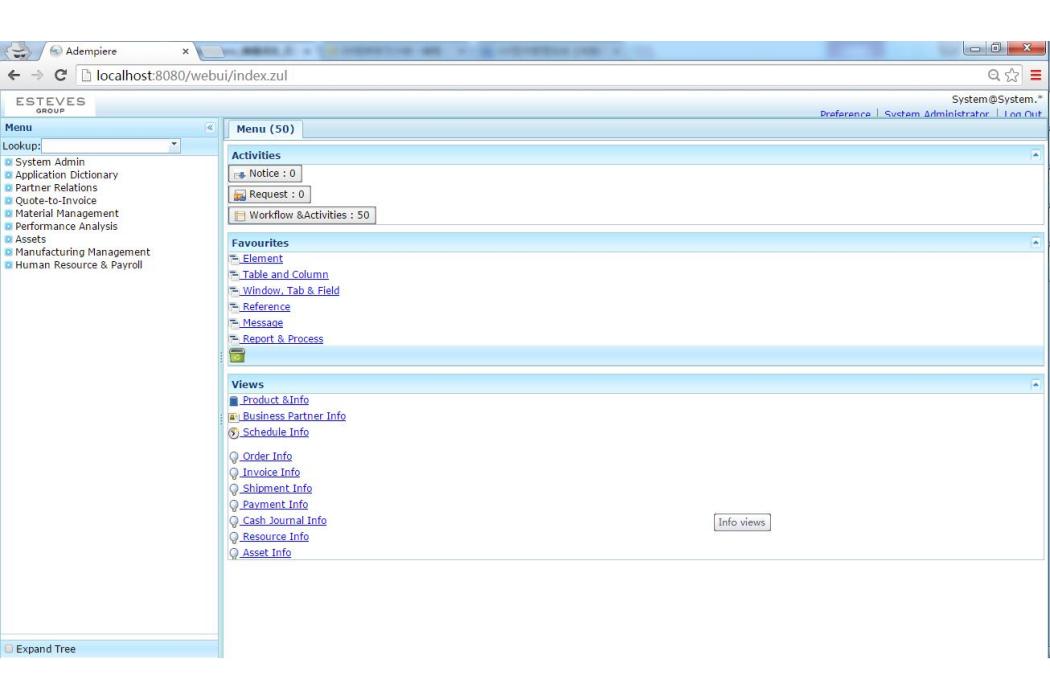Click the green recycle bin icon under Favourites
The image size is (1050, 700).
[237, 356]
